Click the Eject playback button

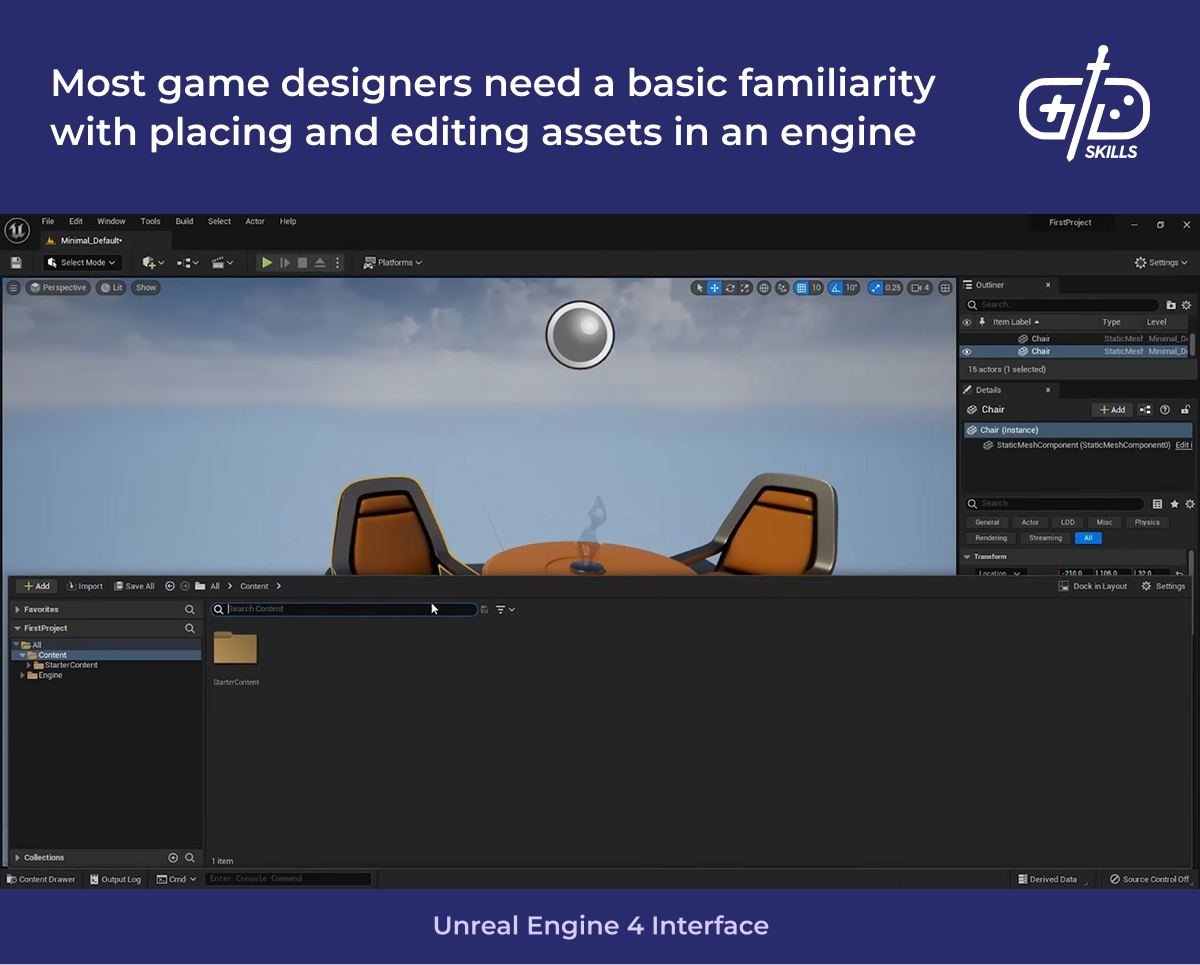click(x=320, y=263)
